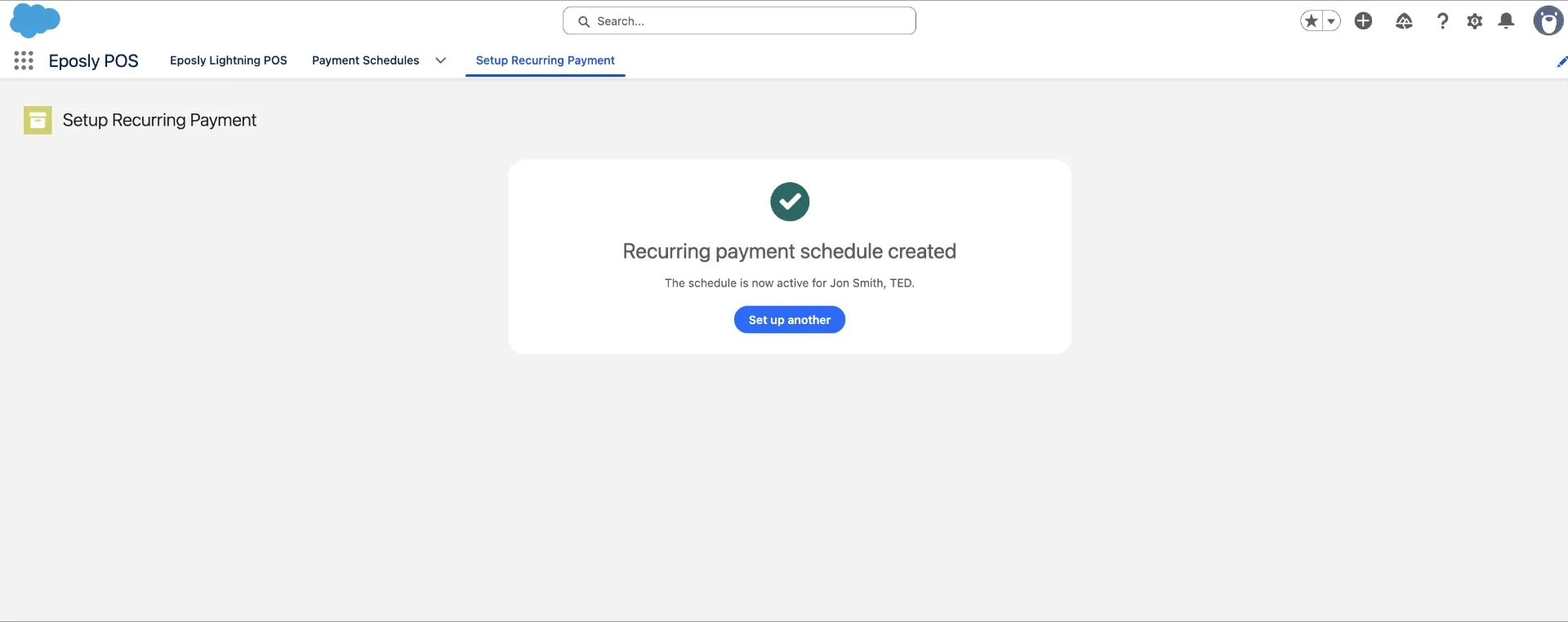Image resolution: width=1568 pixels, height=622 pixels.
Task: Click the Salesforce cloud logo
Action: [35, 20]
